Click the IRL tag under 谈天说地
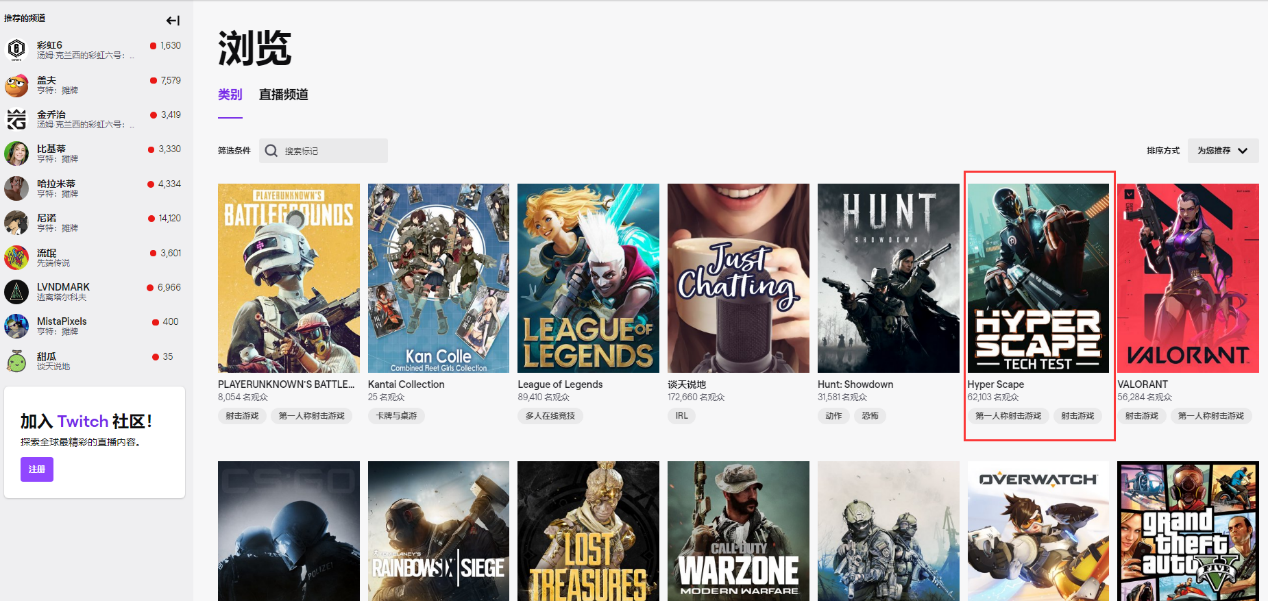Screen dimensions: 1268x601 [681, 415]
